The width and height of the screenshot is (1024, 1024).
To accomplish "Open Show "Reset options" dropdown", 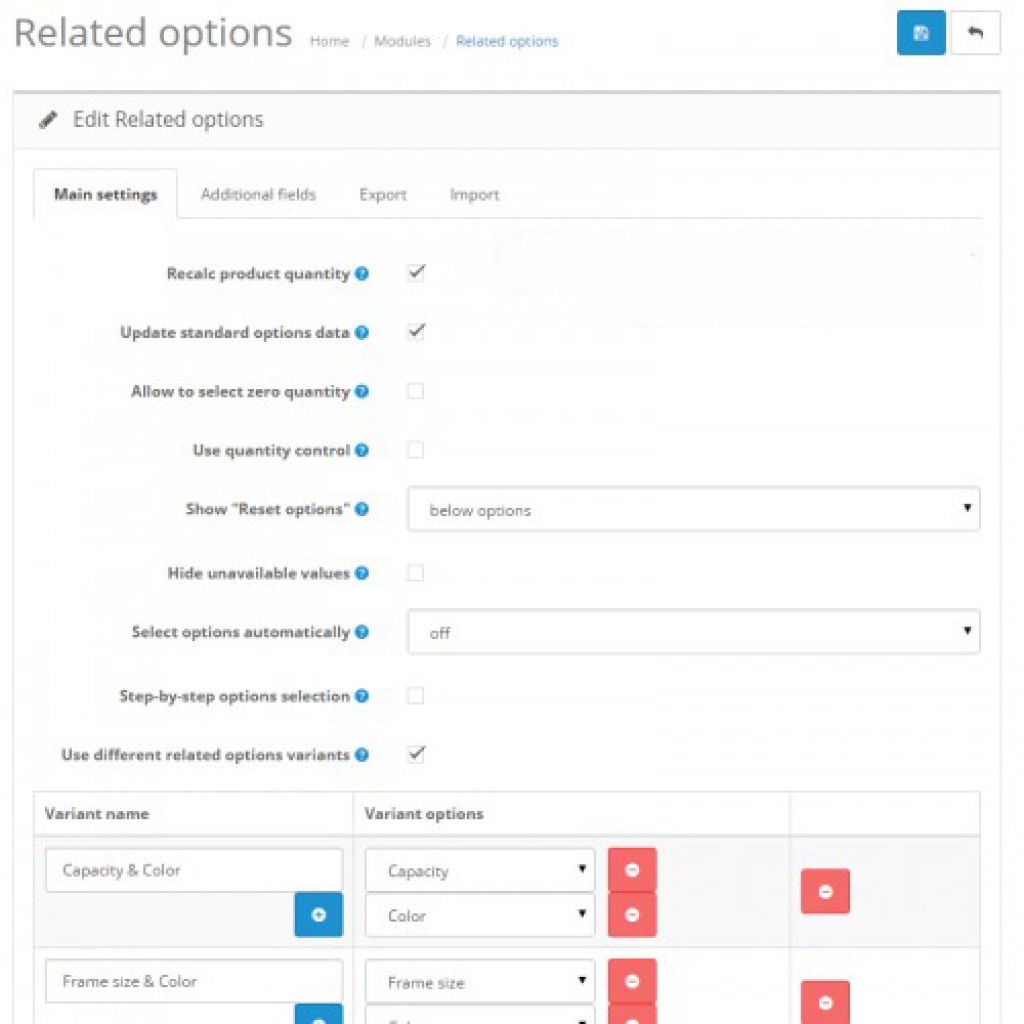I will click(693, 510).
